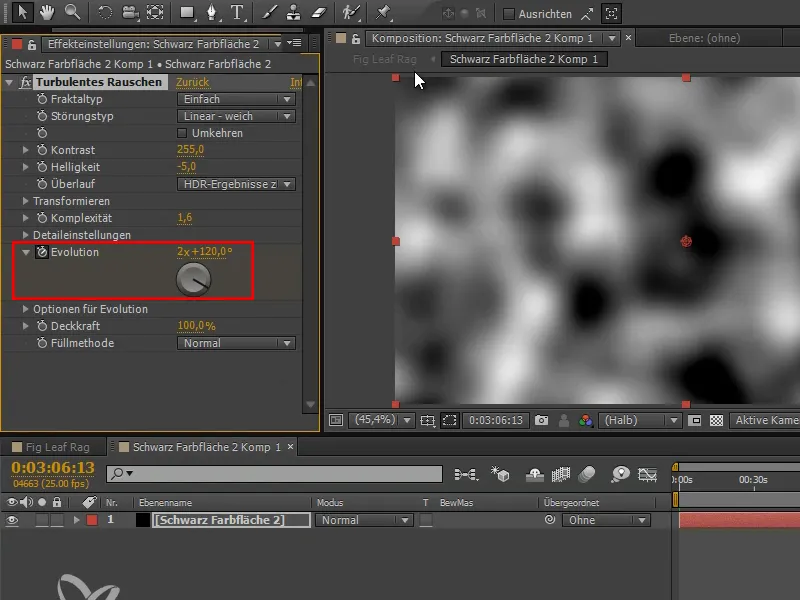
Task: Select the Roto Brush tool
Action: coord(351,12)
